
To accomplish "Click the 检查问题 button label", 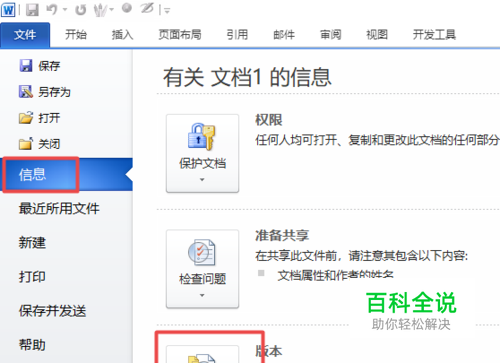I will click(202, 279).
